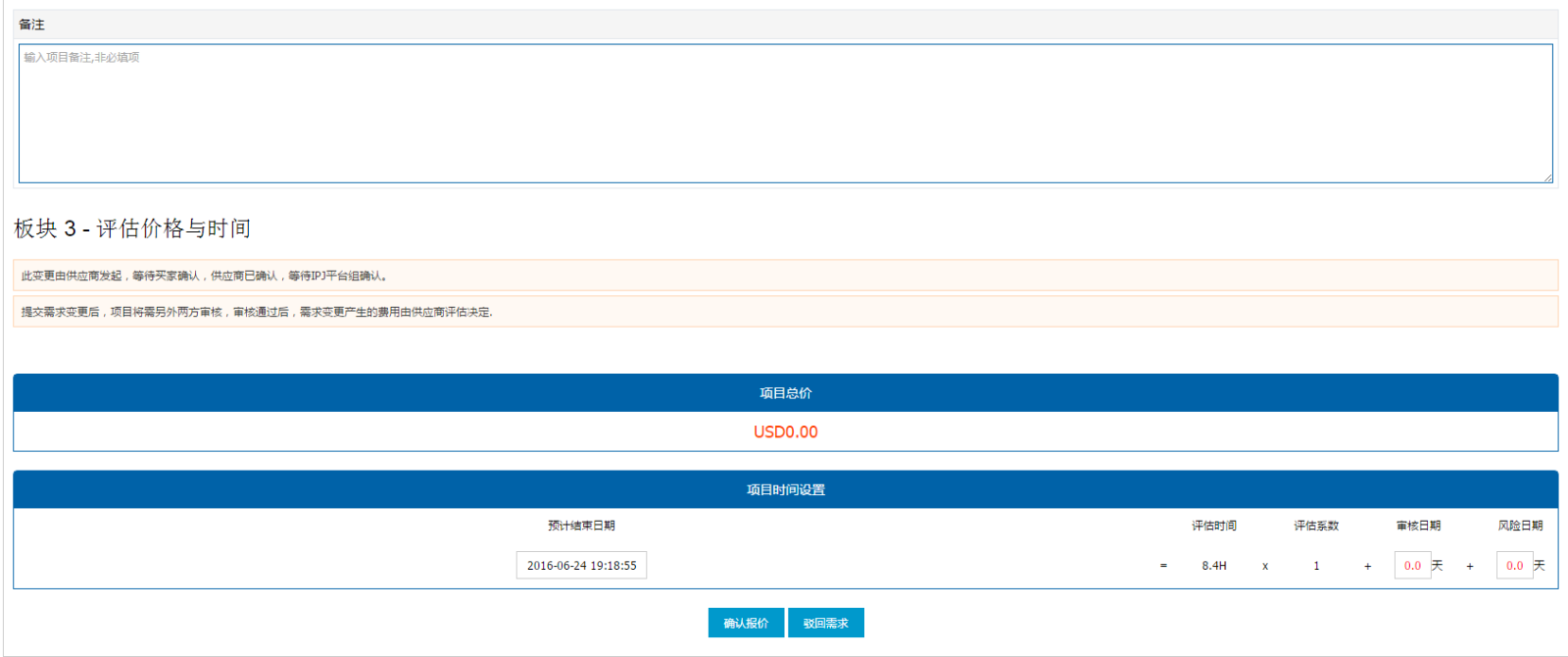Click the 驳回需求 button
This screenshot has width=1568, height=657.
click(826, 623)
